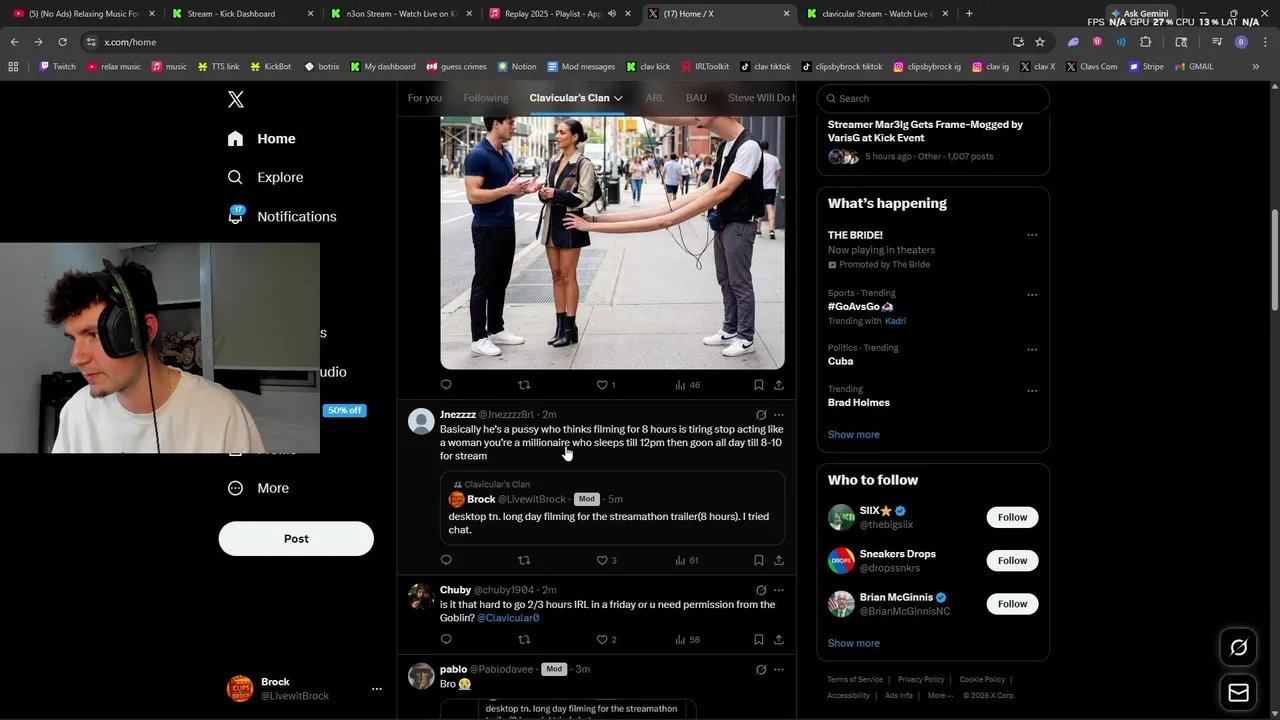Share Jnezzzz's post

pos(779,560)
